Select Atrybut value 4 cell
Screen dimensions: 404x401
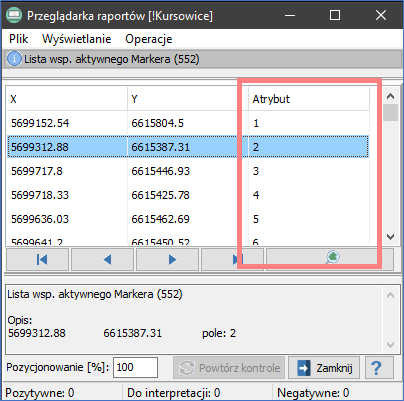(309, 195)
